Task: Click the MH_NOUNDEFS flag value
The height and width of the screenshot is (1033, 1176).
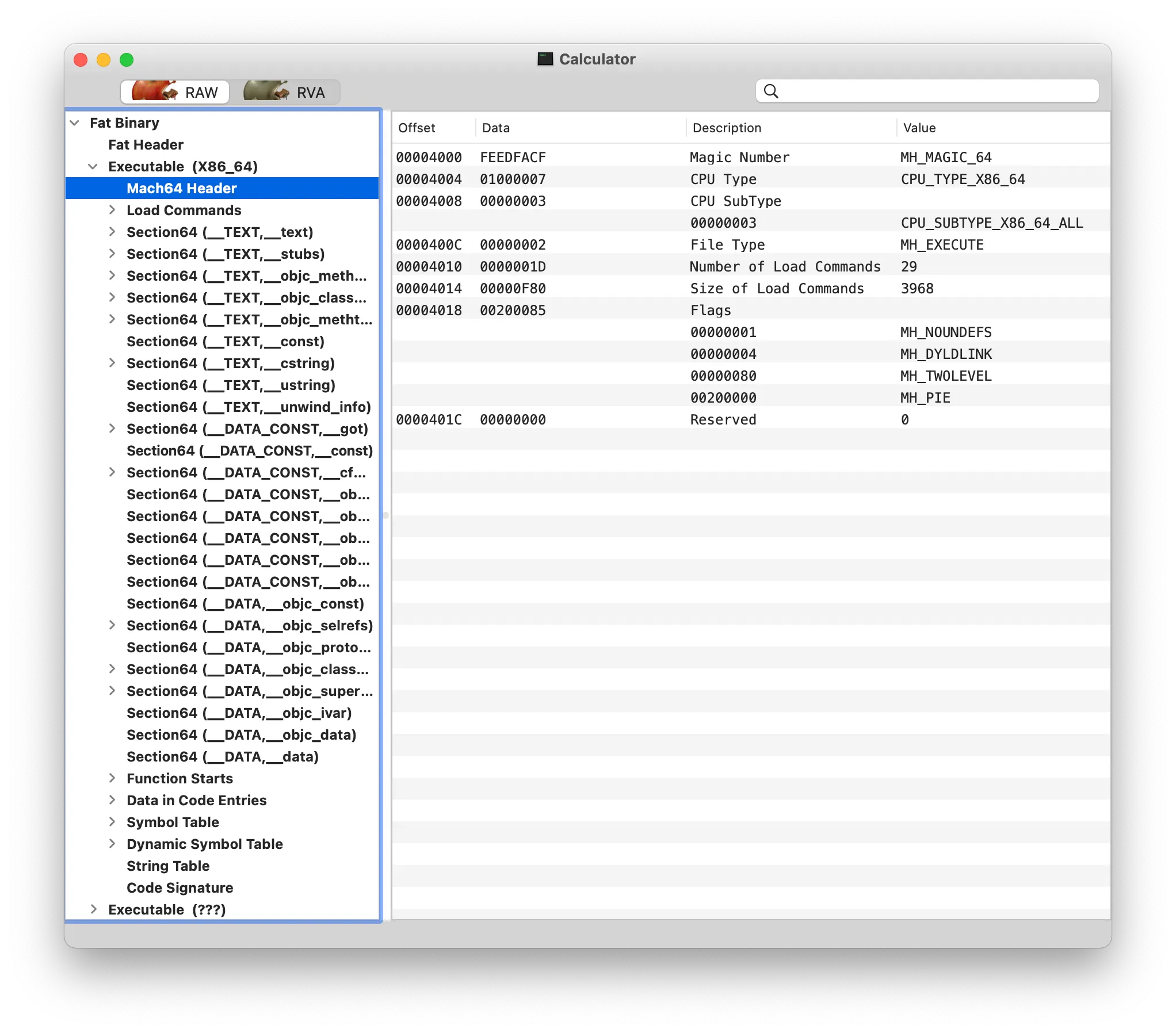Action: [x=946, y=332]
